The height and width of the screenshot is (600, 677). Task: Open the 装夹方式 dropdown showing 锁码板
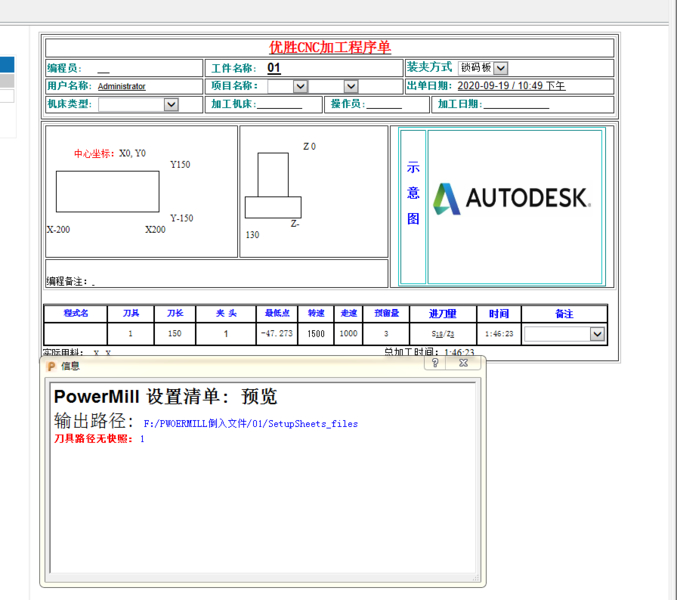tap(483, 68)
